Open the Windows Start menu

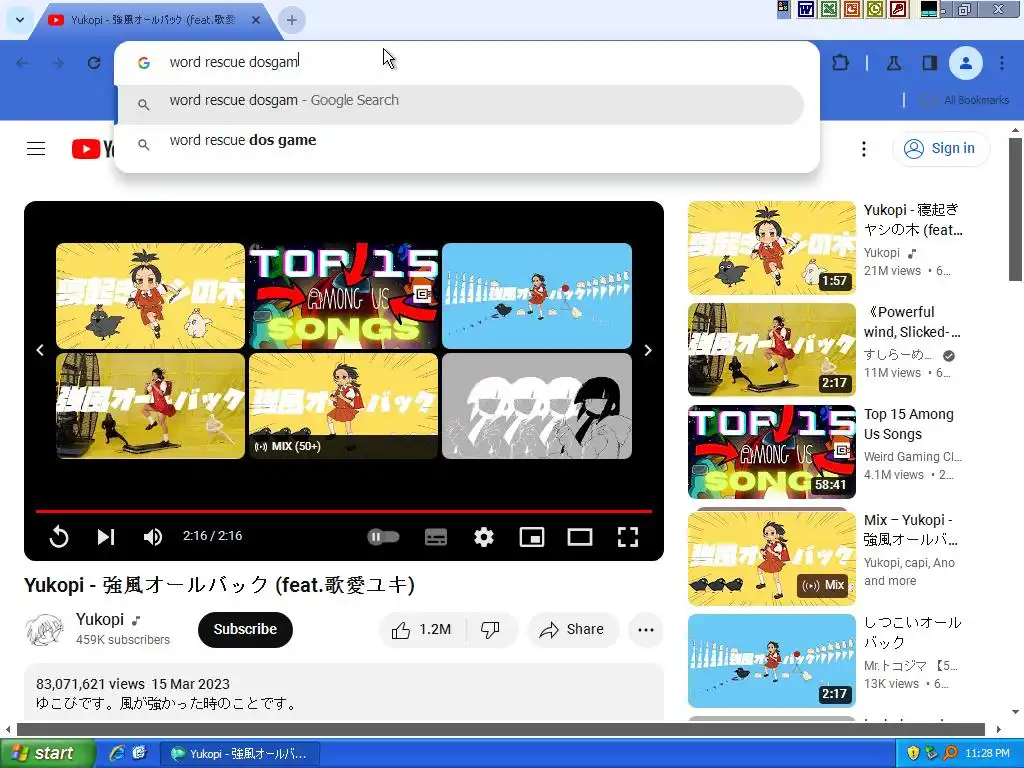pos(47,754)
